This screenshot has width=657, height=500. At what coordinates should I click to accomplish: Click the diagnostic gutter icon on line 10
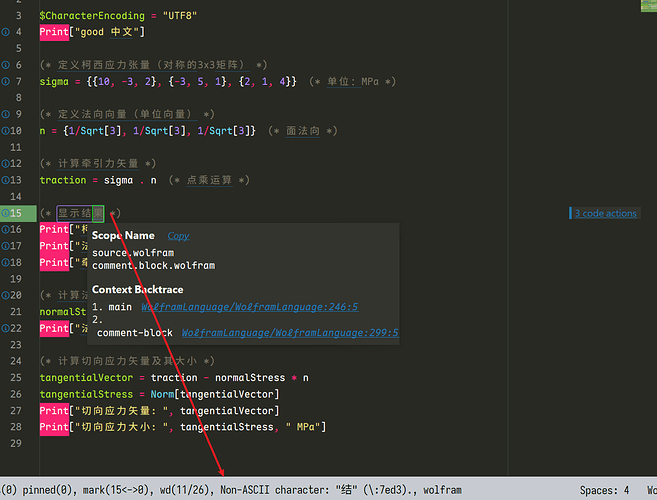point(5,131)
